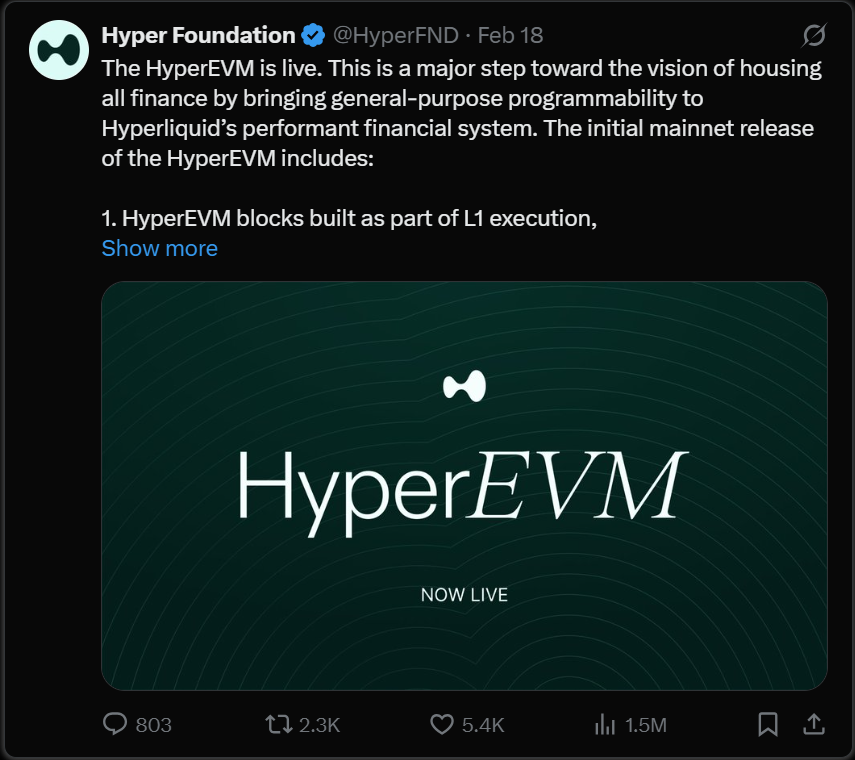Click the 2.3K reposts count
The height and width of the screenshot is (760, 855).
point(320,725)
